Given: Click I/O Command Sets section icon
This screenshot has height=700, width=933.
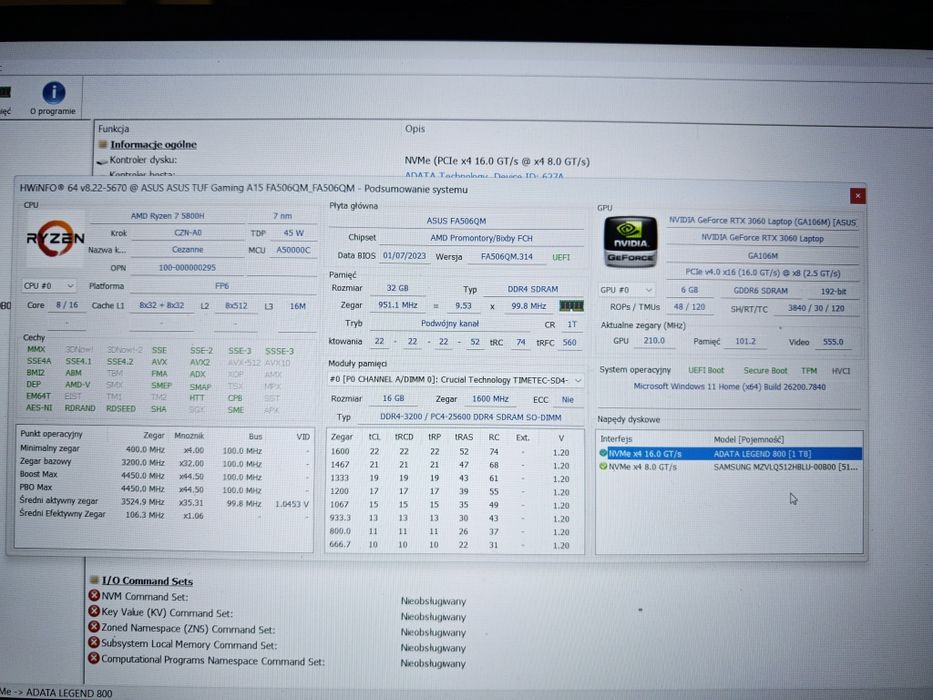Looking at the screenshot, I should point(94,579).
